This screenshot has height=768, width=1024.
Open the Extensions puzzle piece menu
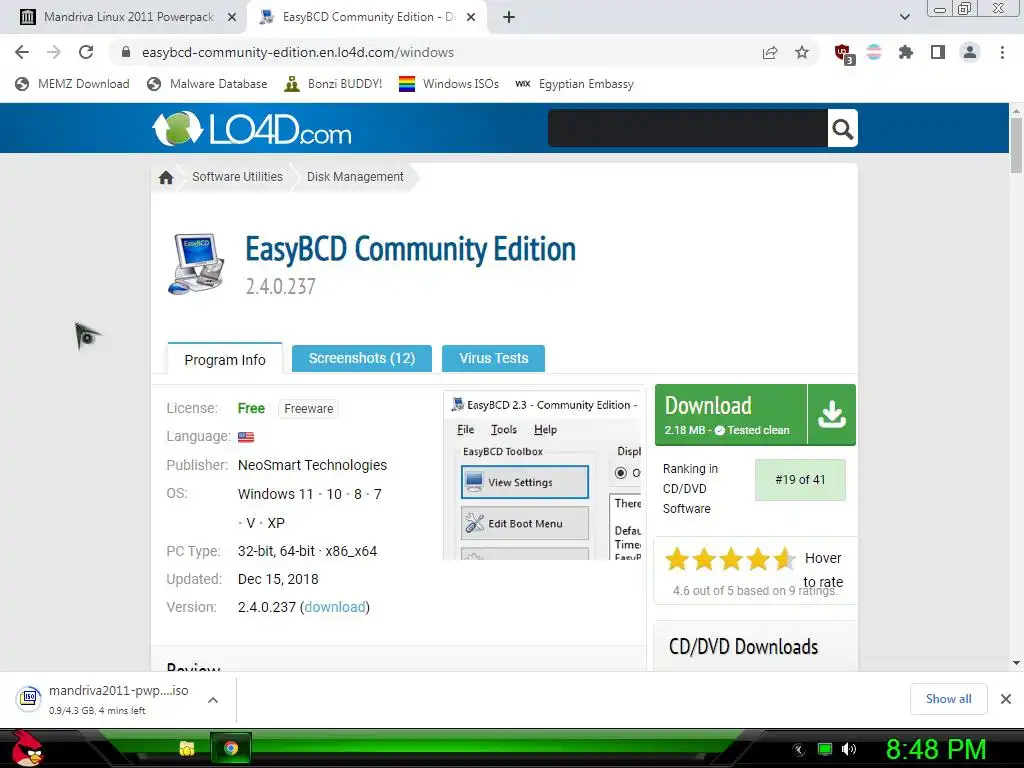[905, 52]
